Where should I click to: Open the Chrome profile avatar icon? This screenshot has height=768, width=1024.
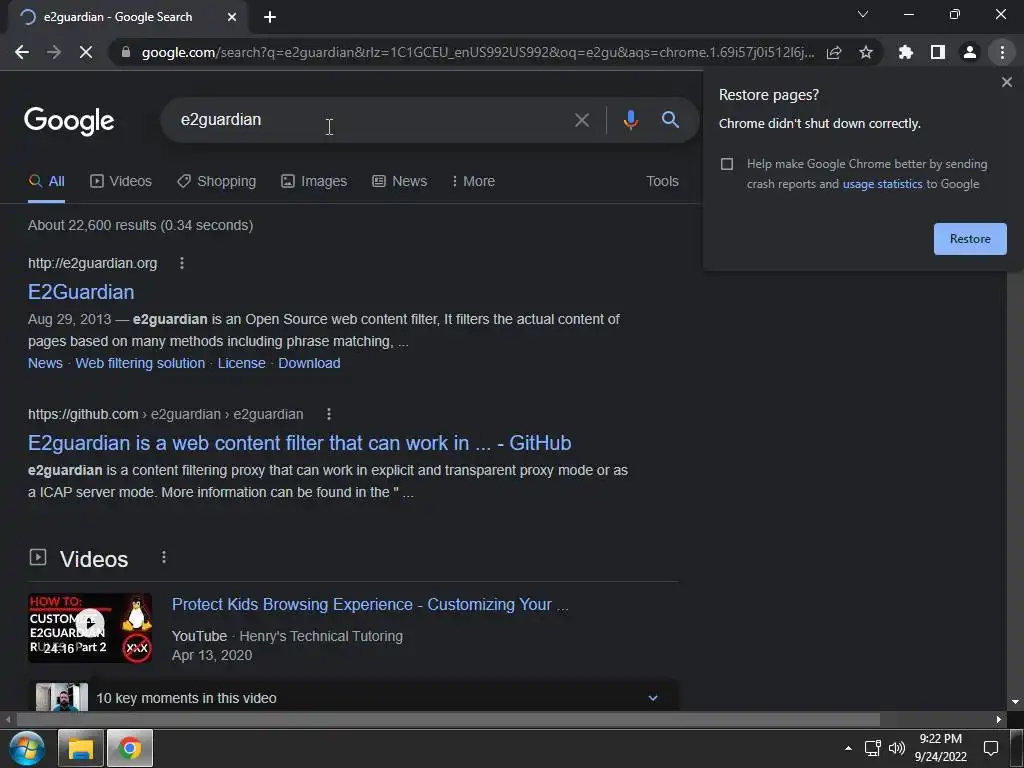pos(970,52)
